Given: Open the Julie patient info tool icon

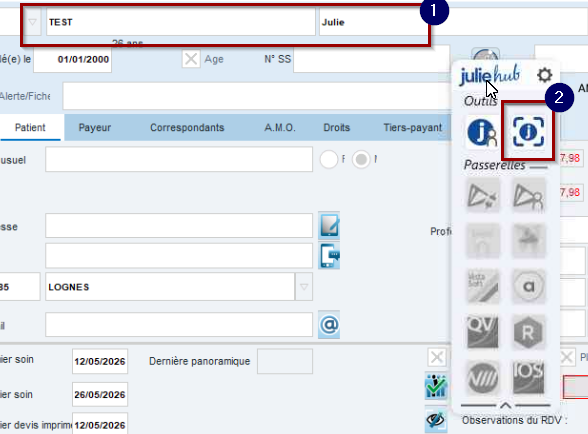Looking at the screenshot, I should (482, 132).
